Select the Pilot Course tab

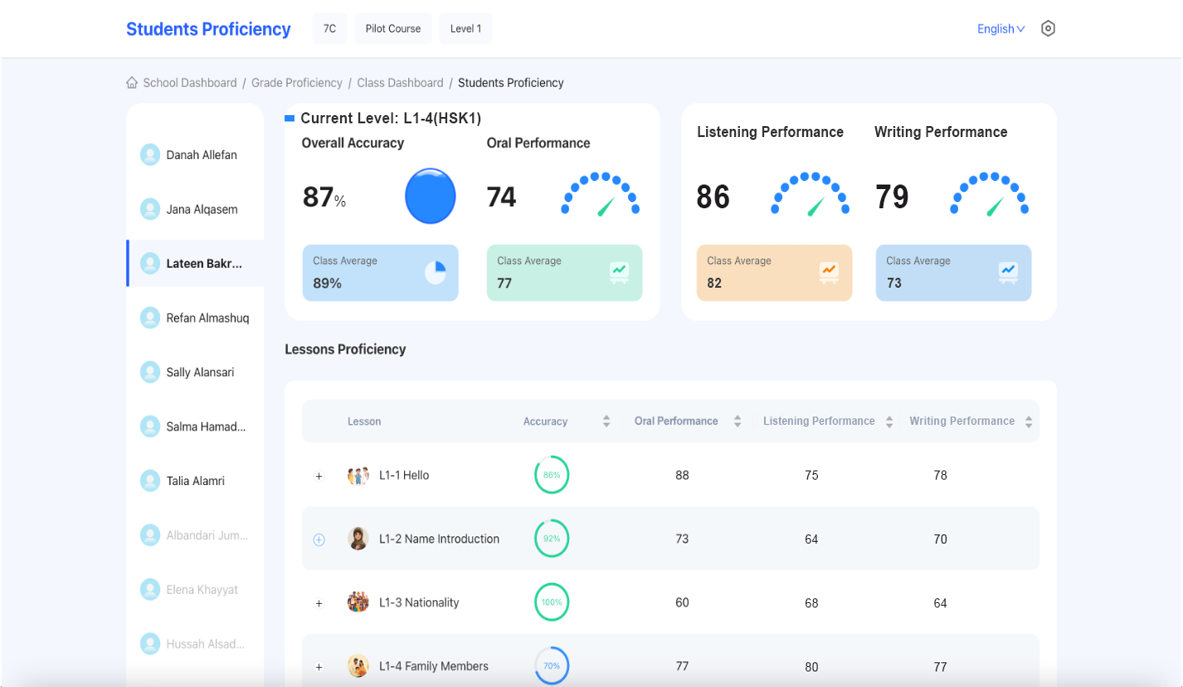[x=393, y=29]
